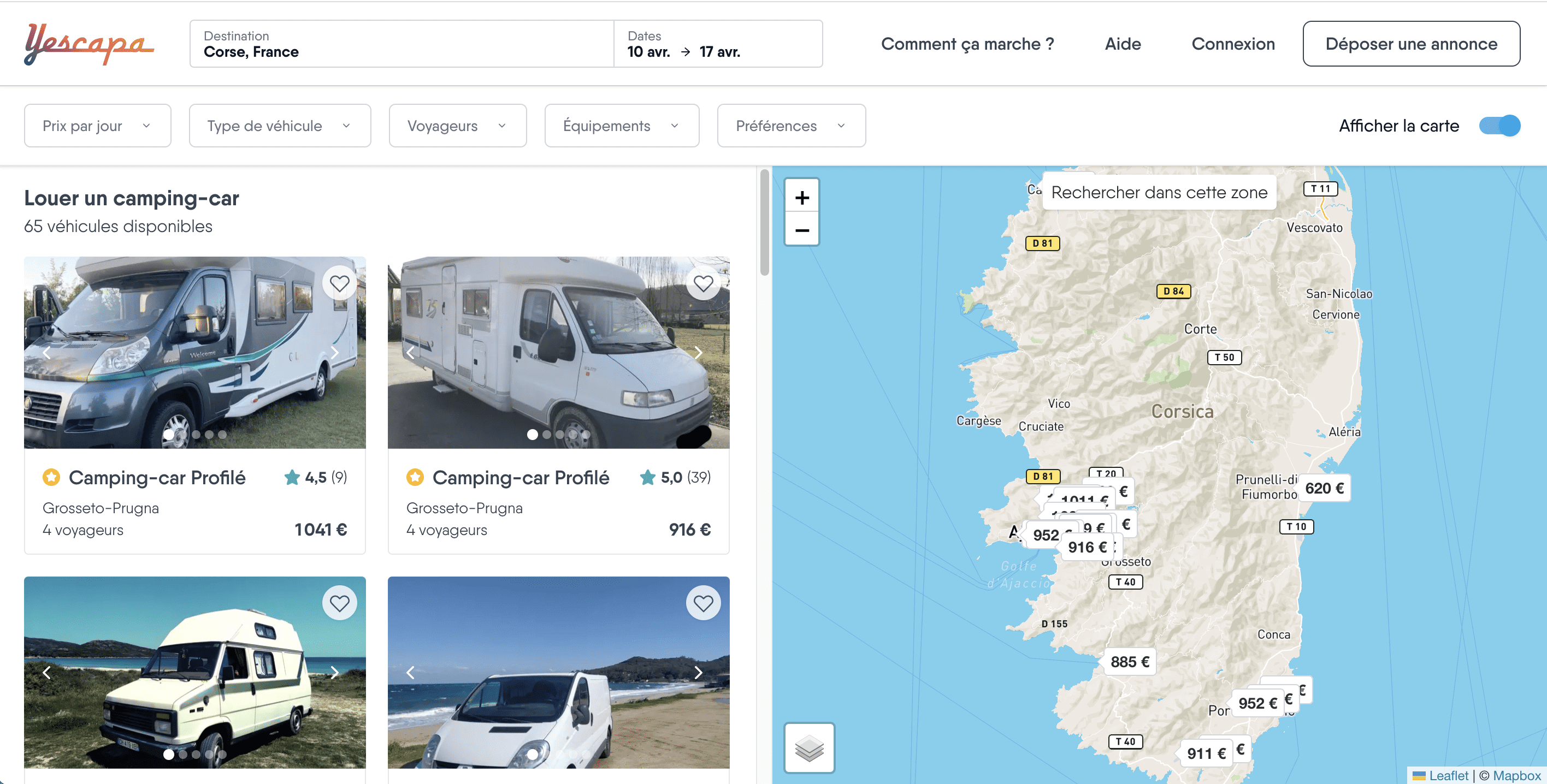Click the Yescapa logo
1547x784 pixels.
(x=89, y=44)
